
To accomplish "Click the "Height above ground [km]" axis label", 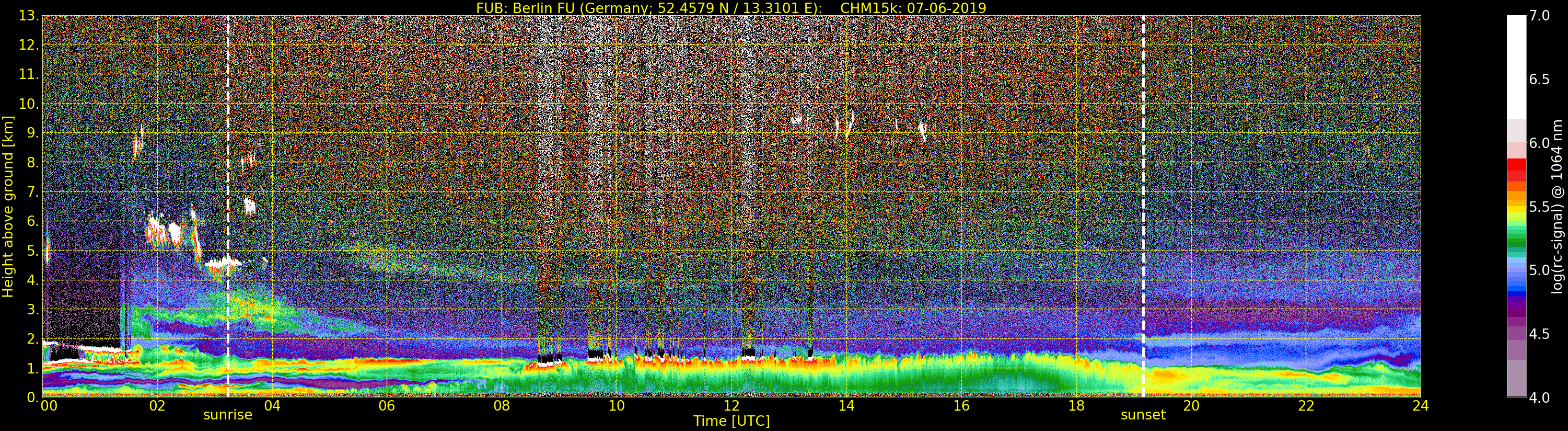I will click(x=8, y=206).
